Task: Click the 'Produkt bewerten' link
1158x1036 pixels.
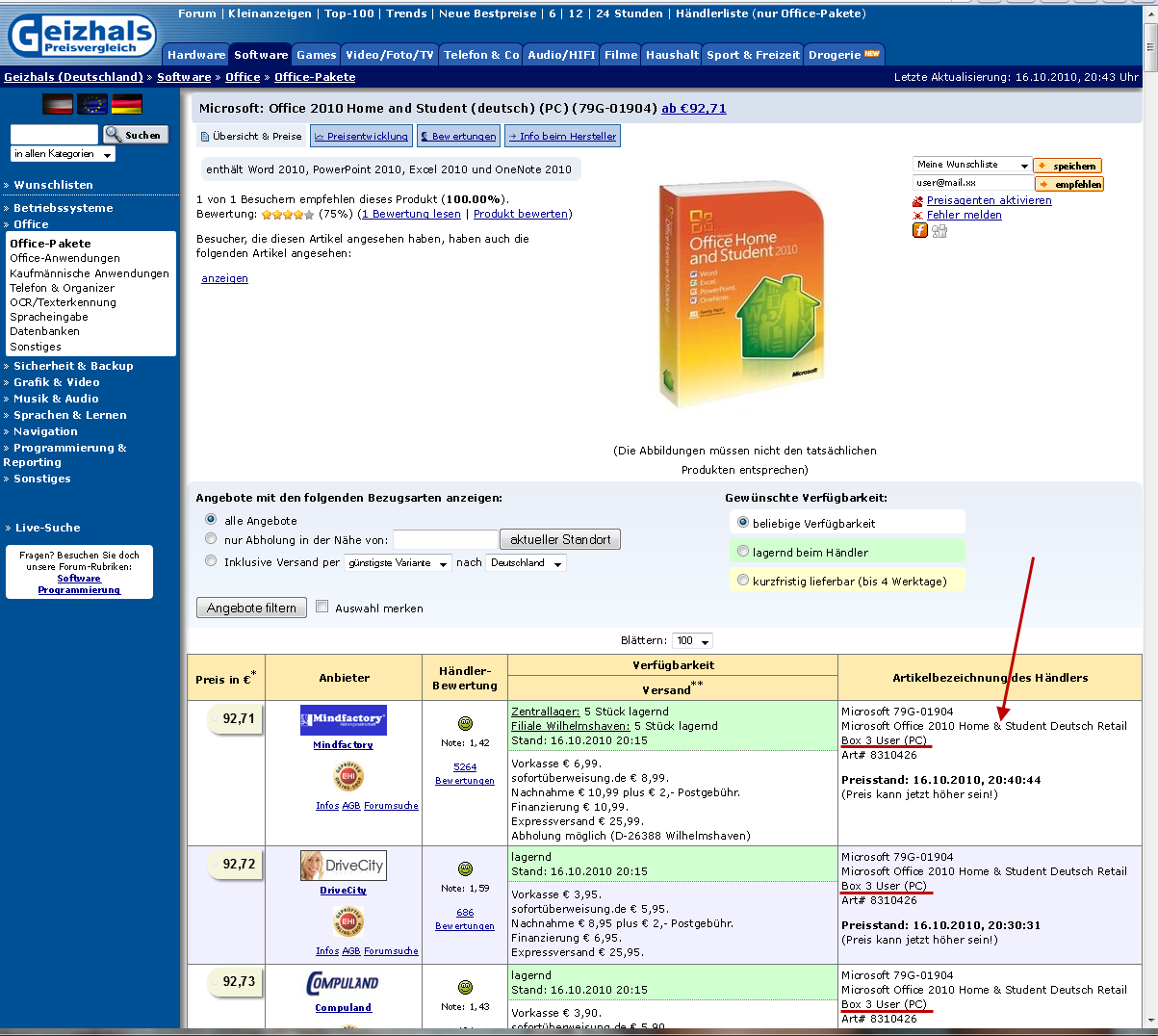Action: tap(521, 214)
